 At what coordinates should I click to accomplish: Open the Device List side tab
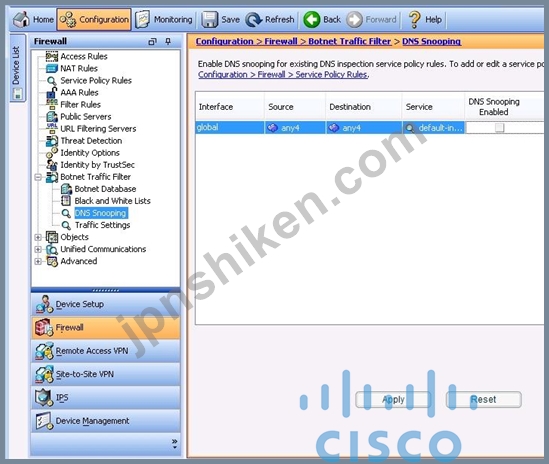point(17,68)
